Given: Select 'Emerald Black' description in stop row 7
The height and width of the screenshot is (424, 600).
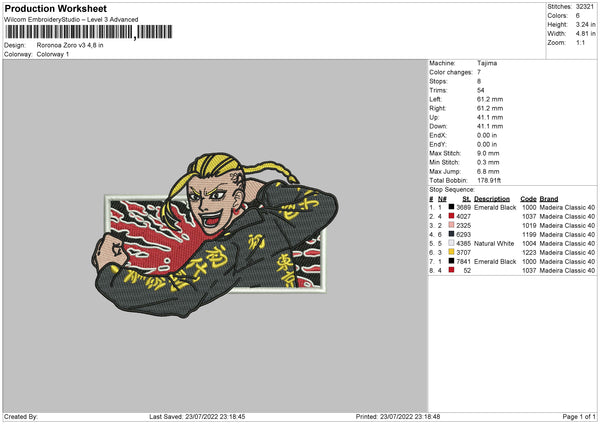Looking at the screenshot, I should click(495, 261).
